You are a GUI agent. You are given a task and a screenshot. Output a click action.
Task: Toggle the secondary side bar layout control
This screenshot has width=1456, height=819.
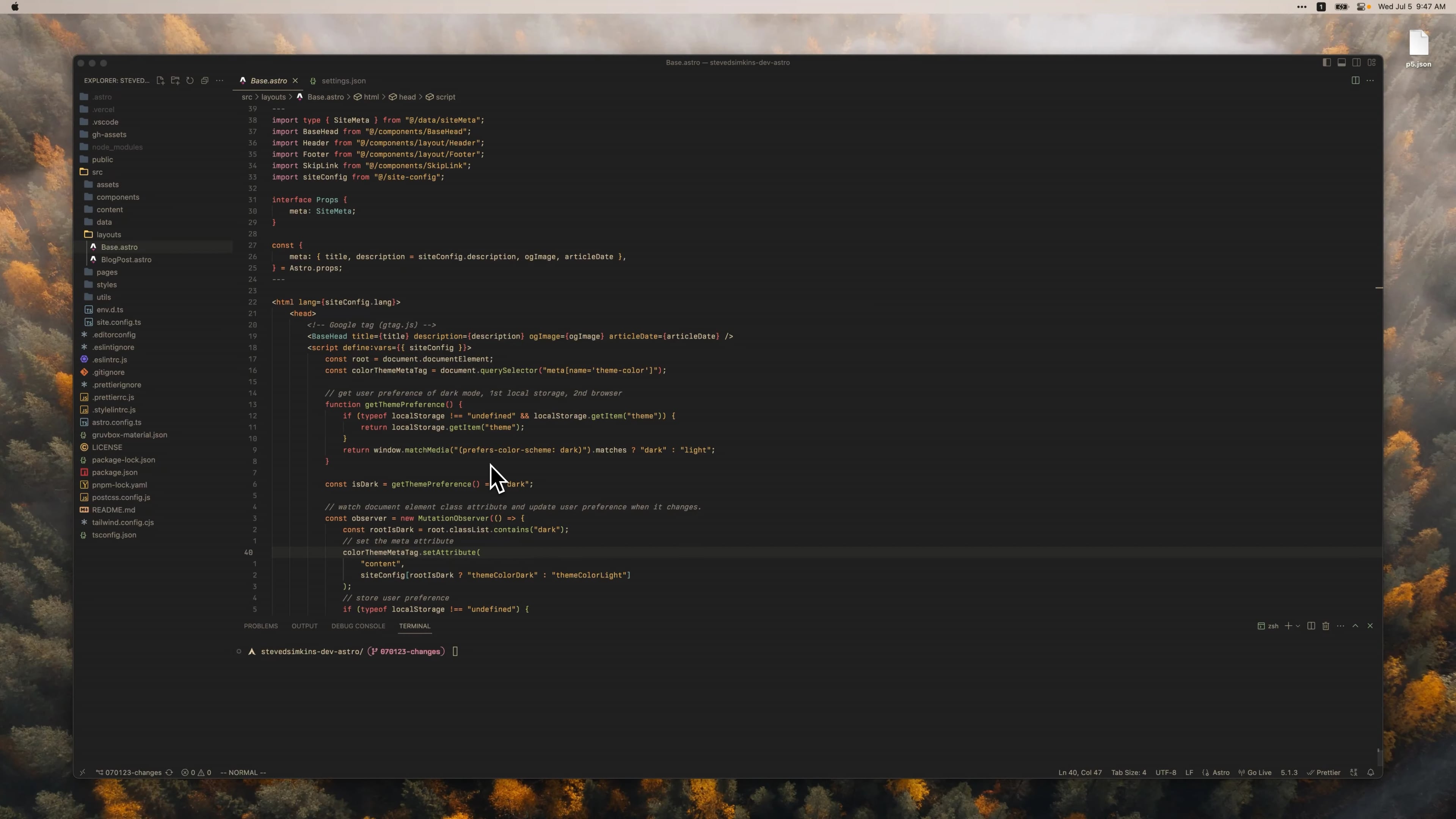coord(1357,62)
